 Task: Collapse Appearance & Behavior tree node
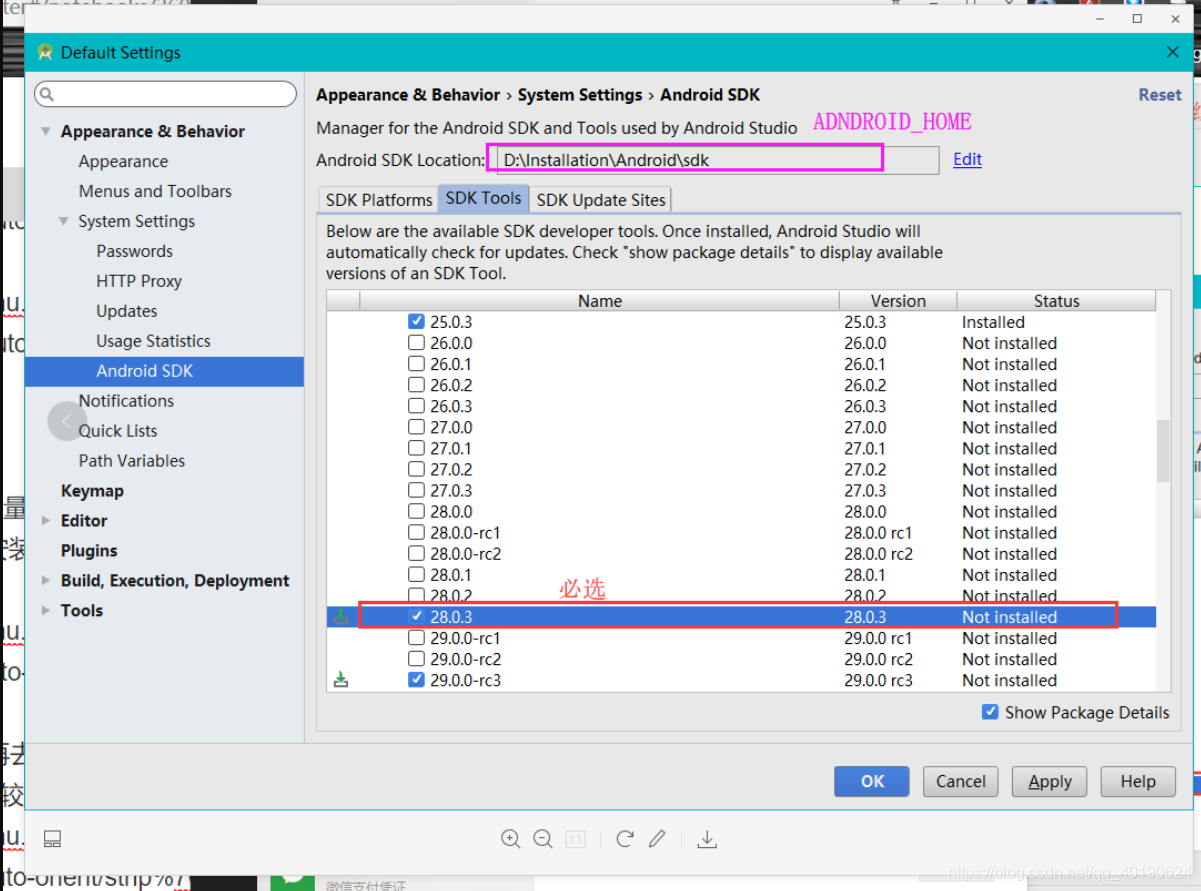point(46,131)
